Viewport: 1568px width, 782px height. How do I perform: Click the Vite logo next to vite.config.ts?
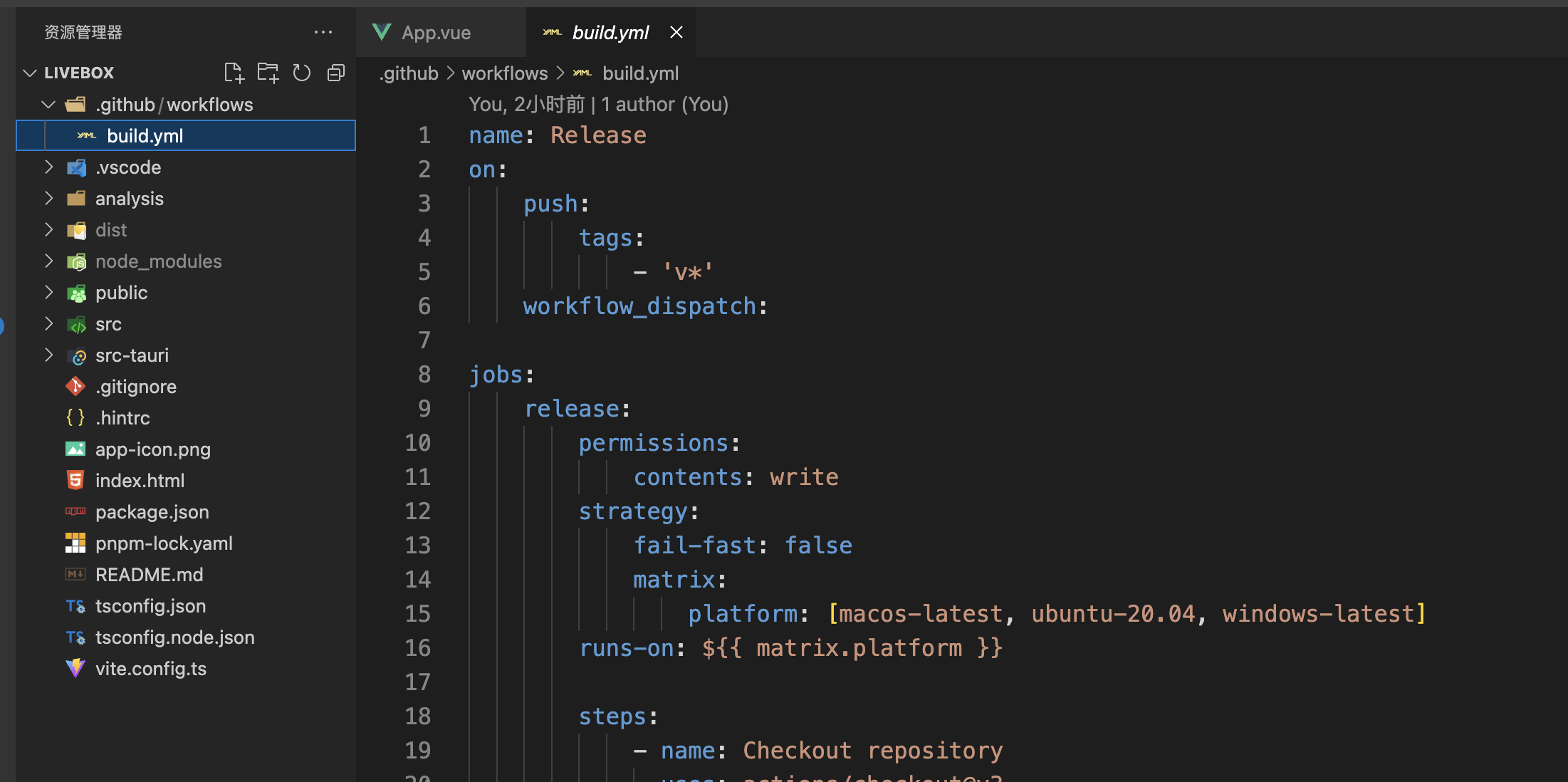75,668
